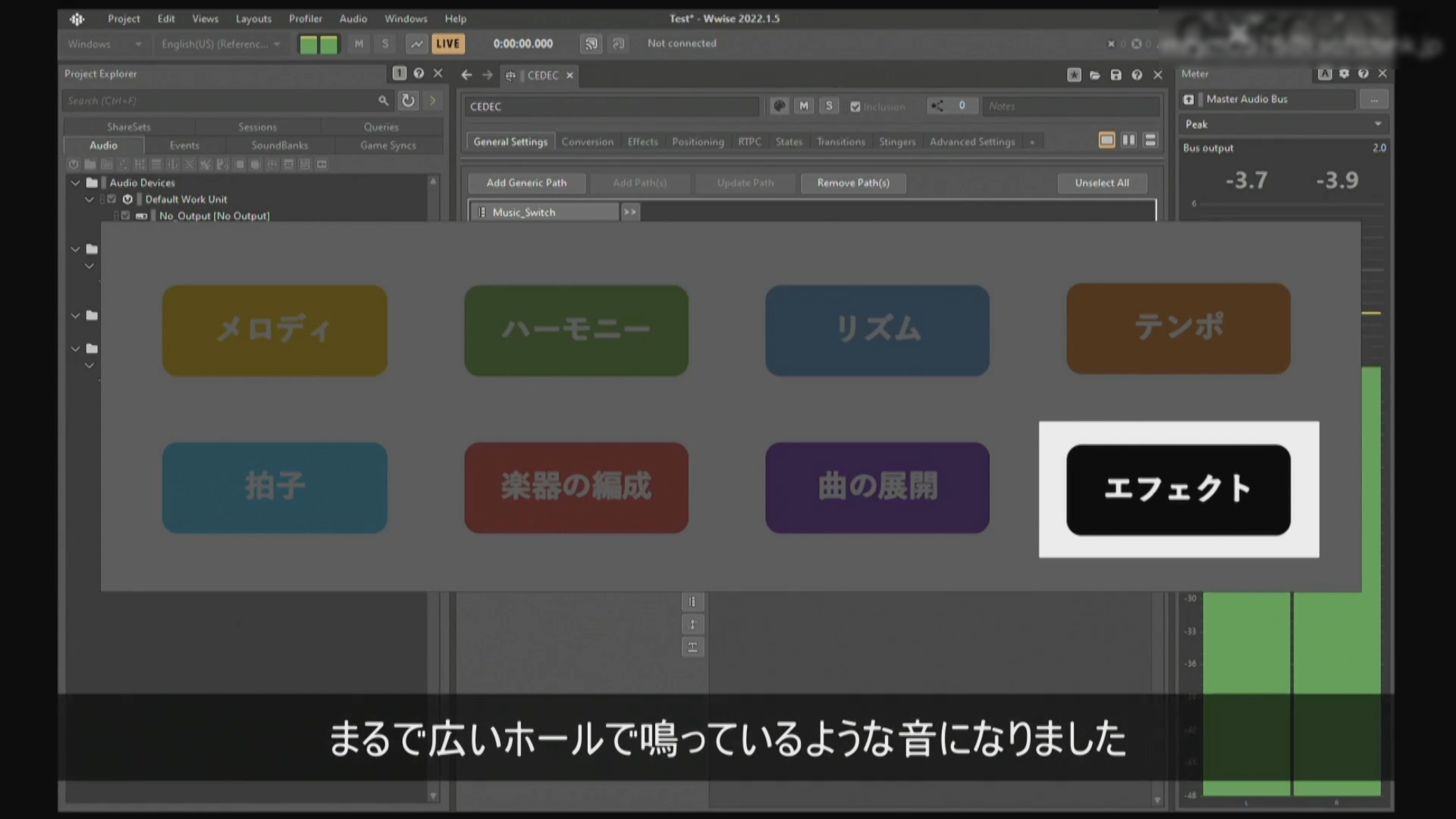
Task: Click the first work unit icon in explorer toolbar
Action: tap(73, 165)
